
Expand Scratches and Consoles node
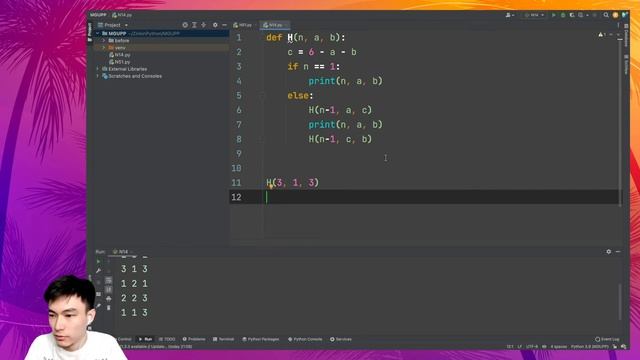[98, 76]
